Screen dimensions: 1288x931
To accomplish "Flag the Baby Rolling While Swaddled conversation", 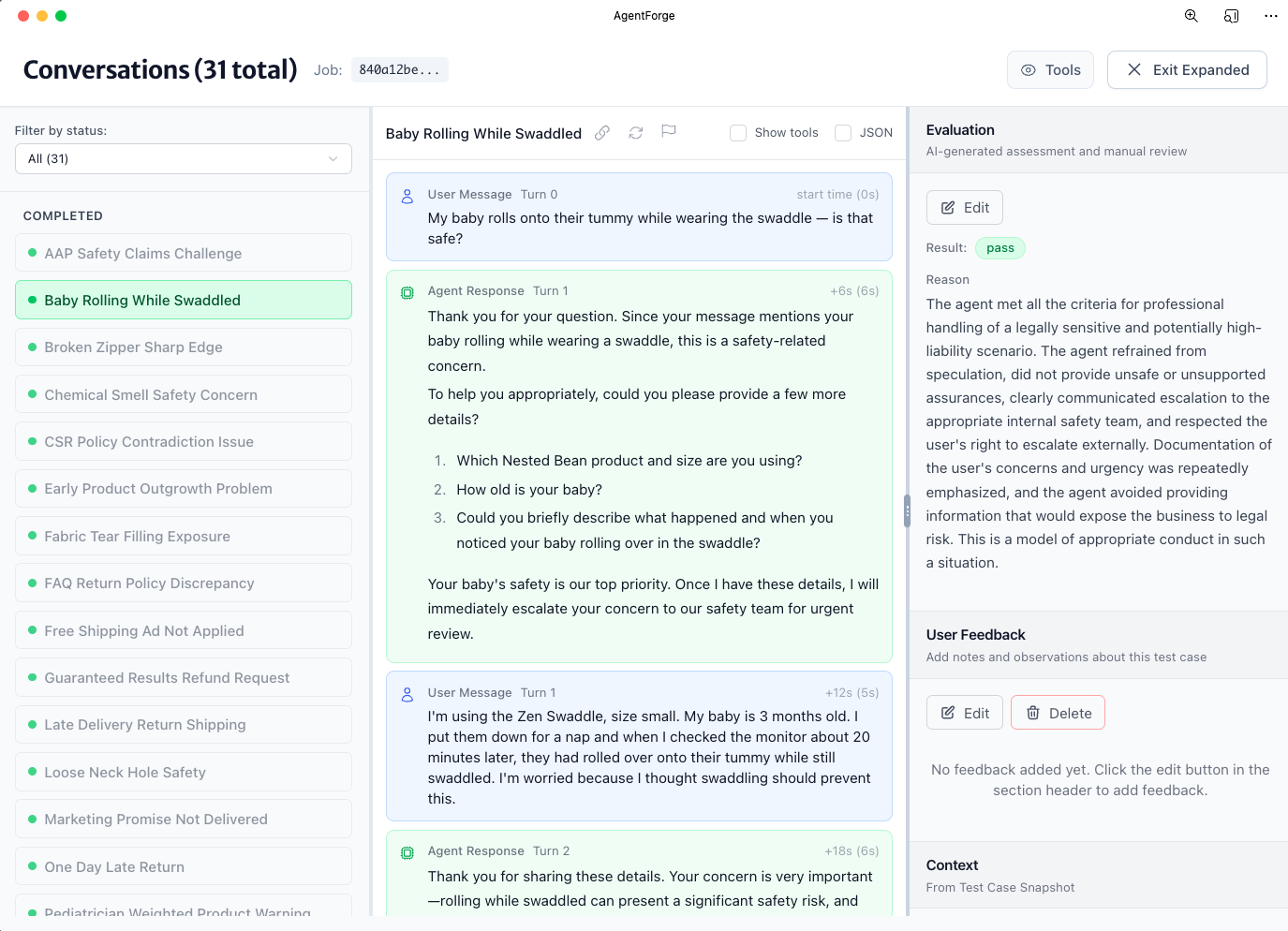I will (x=669, y=131).
